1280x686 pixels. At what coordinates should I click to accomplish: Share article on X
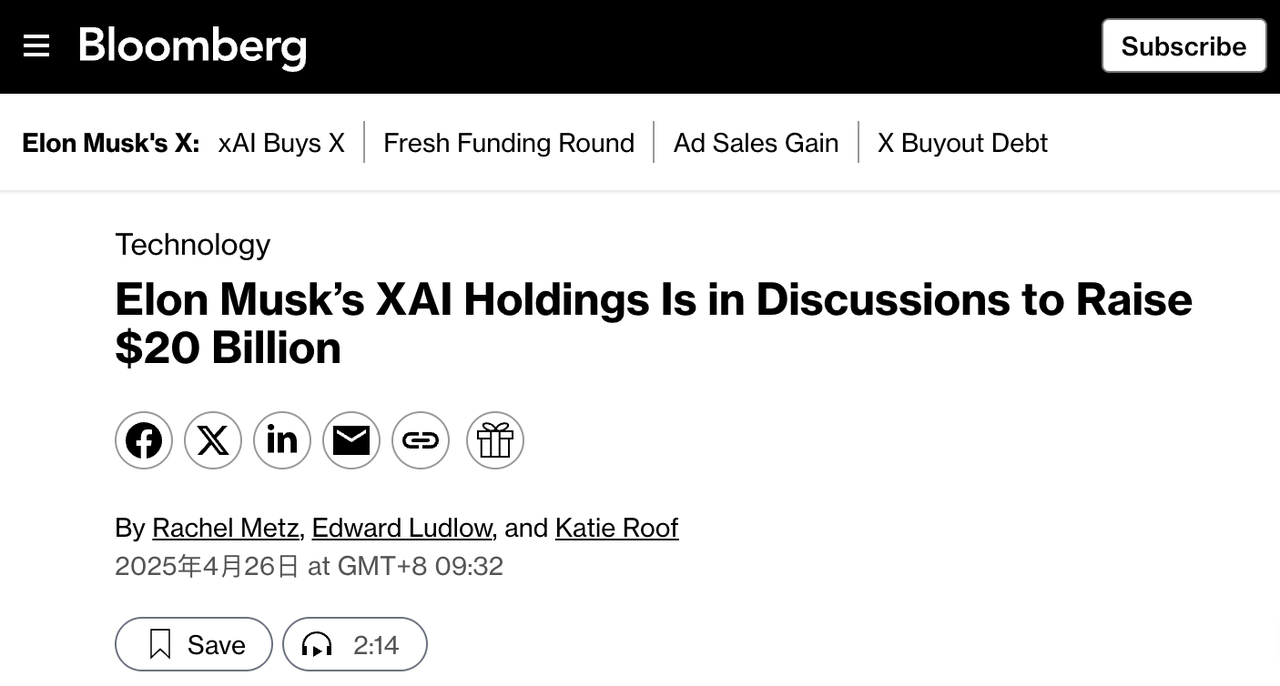tap(213, 440)
